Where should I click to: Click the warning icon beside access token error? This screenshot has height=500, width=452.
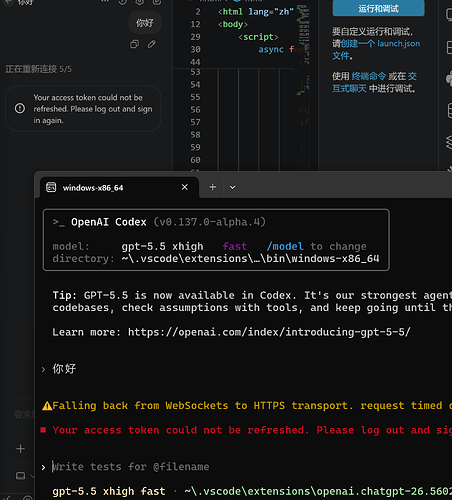pos(20,108)
